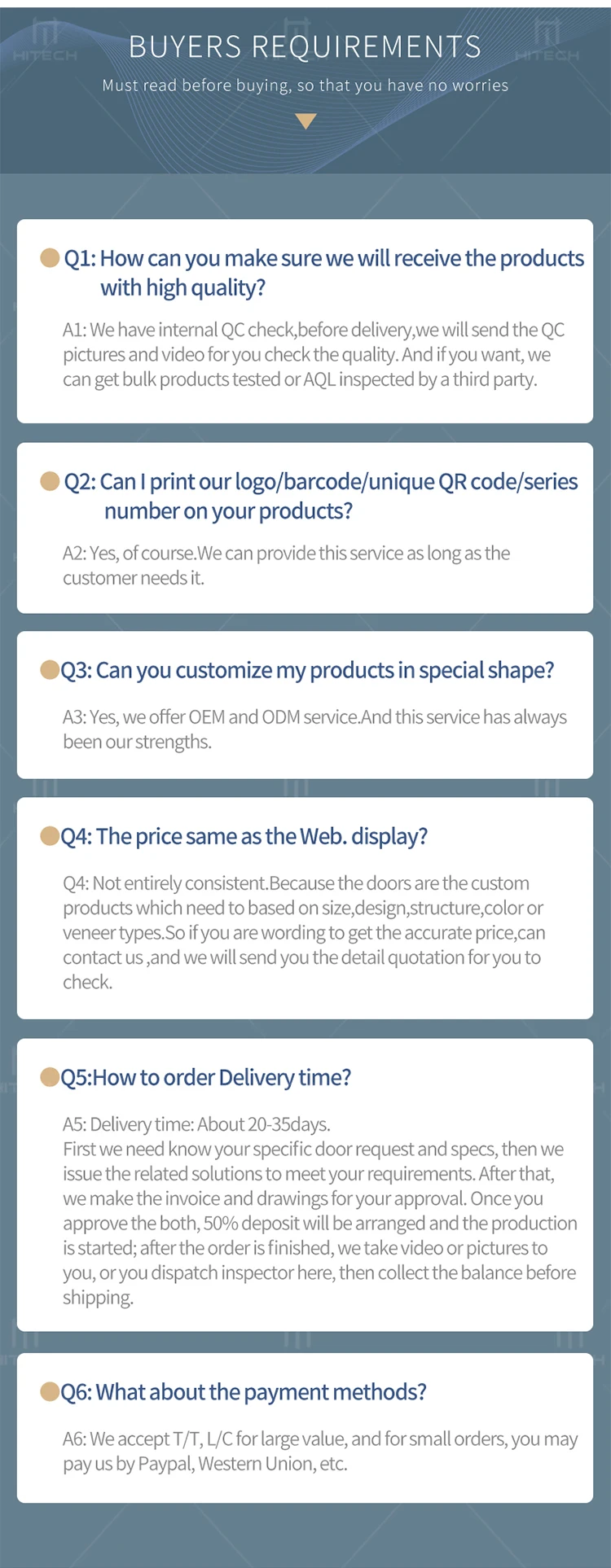
Task: Expand the Q1 product quality question
Action: click(324, 273)
